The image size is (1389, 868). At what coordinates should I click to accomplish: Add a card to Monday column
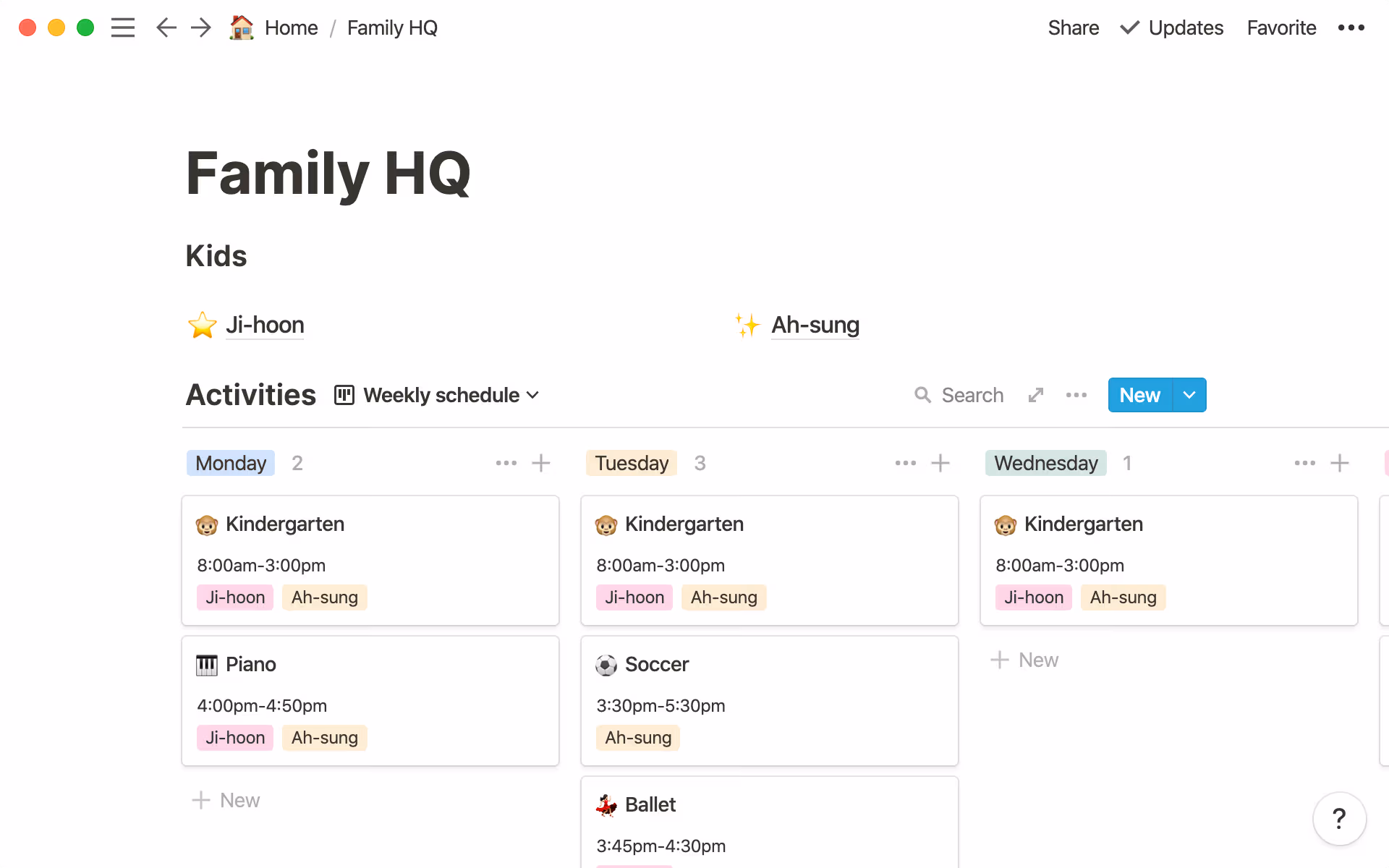(541, 463)
